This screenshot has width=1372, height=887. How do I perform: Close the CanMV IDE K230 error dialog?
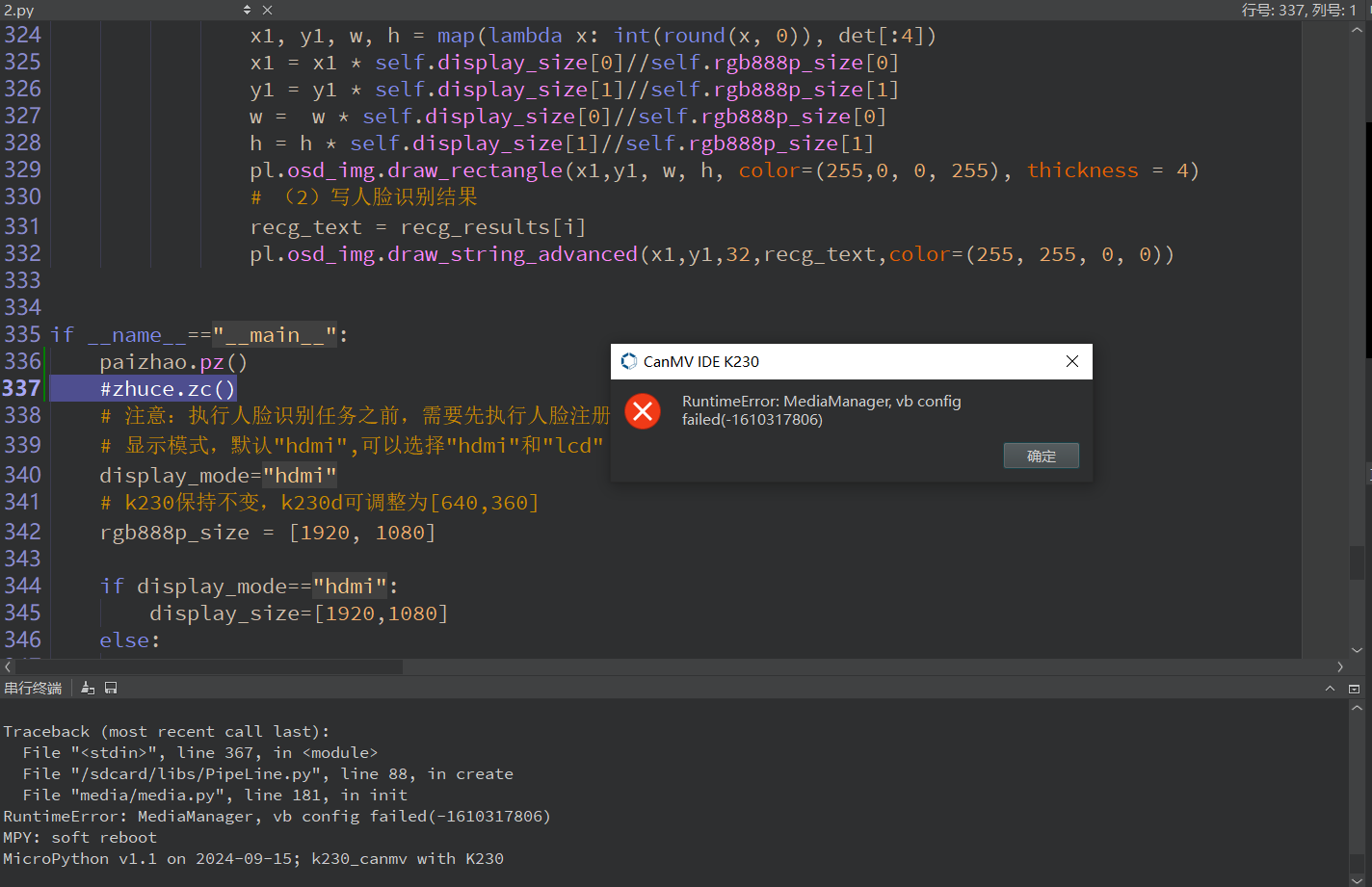[1071, 361]
